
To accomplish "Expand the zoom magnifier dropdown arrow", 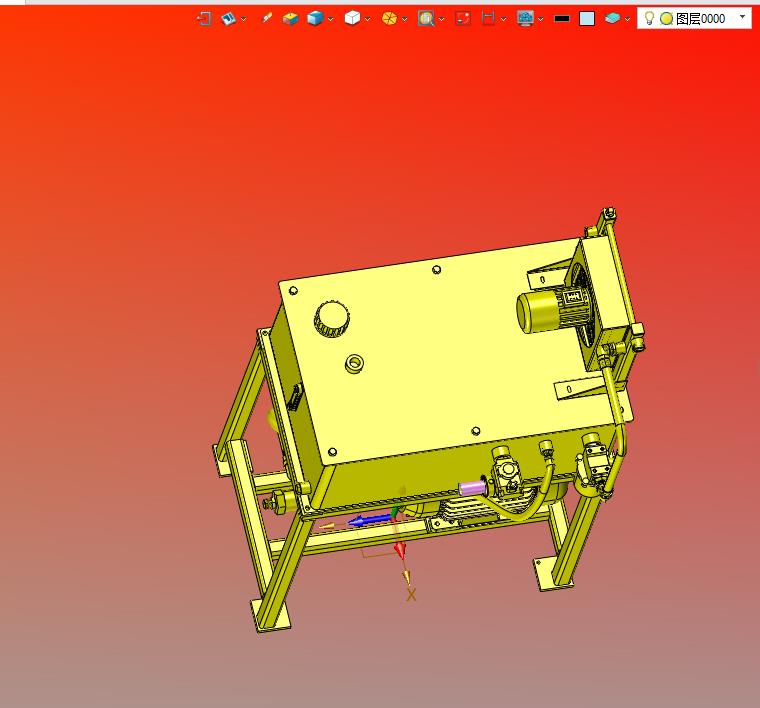I will pyautogui.click(x=441, y=19).
